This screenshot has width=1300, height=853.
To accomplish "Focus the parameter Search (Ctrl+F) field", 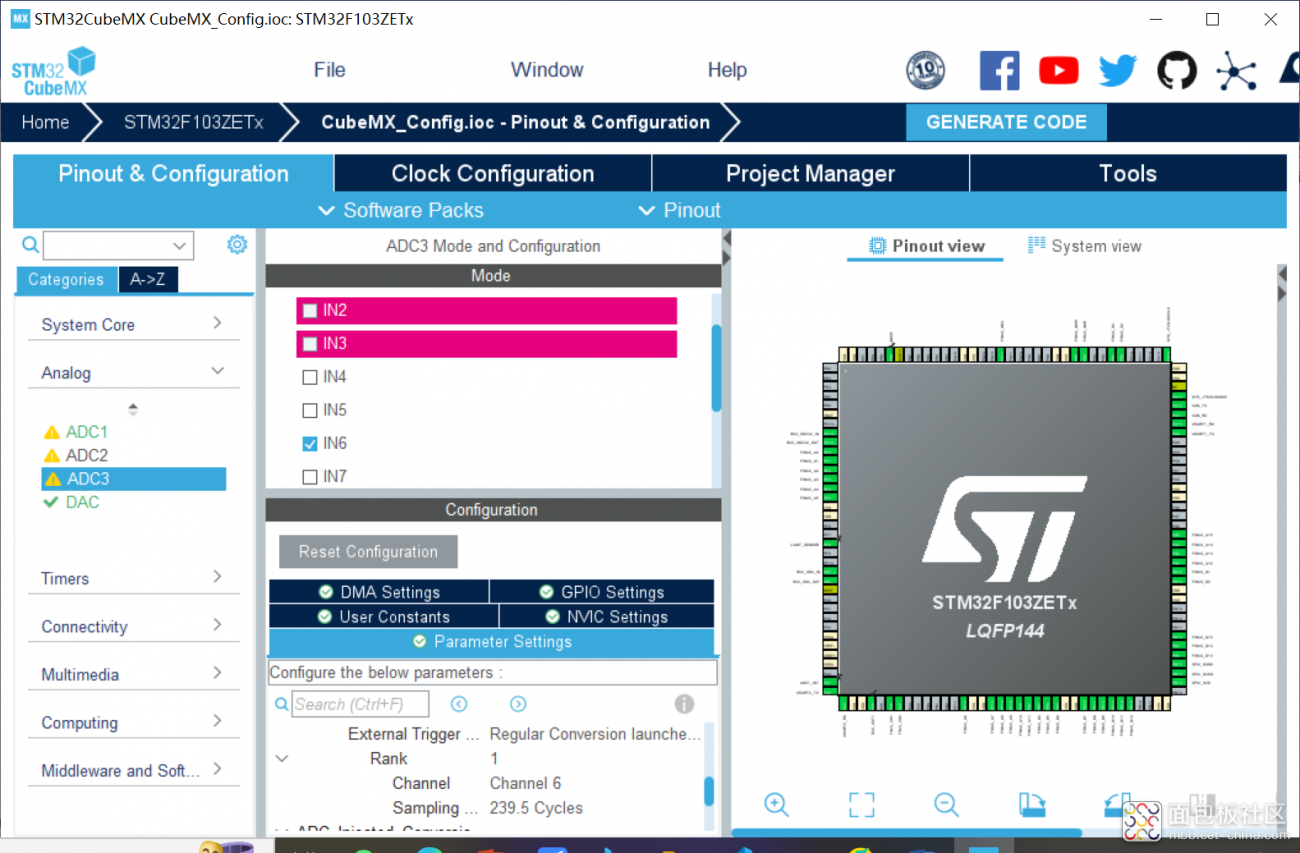I will click(x=361, y=704).
